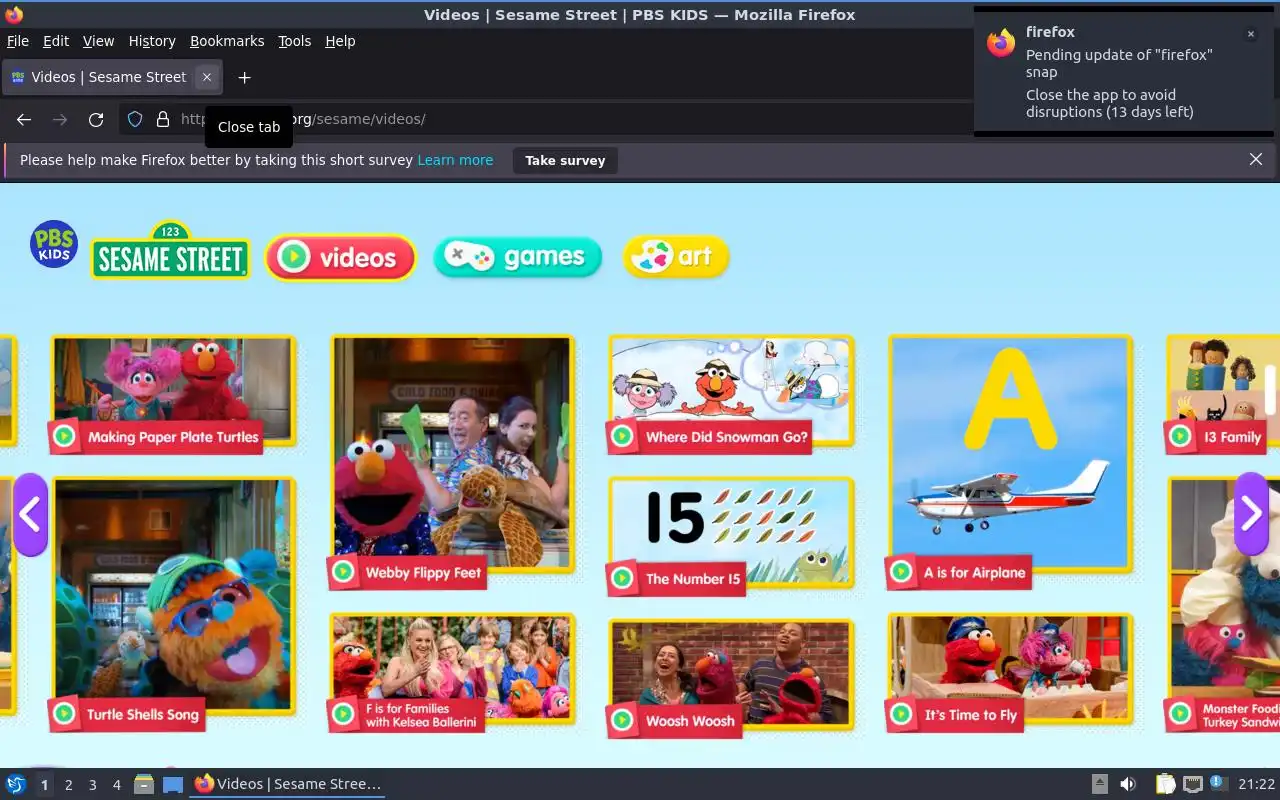Switch to workspace 3 in taskbar
Image resolution: width=1280 pixels, height=800 pixels.
point(92,785)
